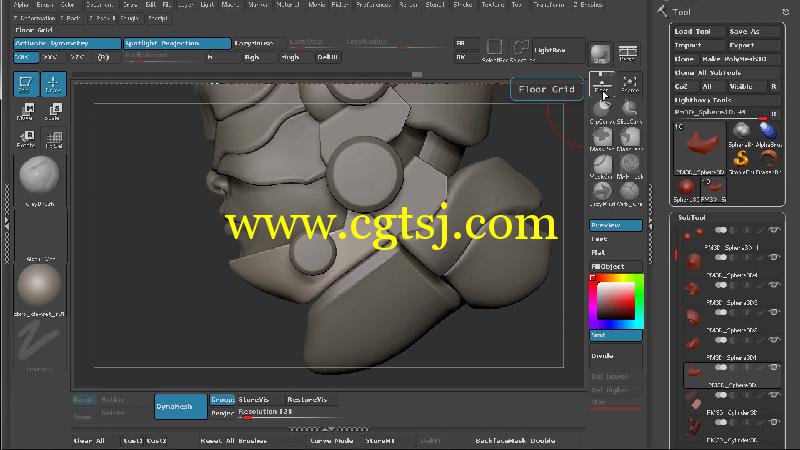The width and height of the screenshot is (800, 450).
Task: Select the Draw mode icon
Action: [54, 84]
